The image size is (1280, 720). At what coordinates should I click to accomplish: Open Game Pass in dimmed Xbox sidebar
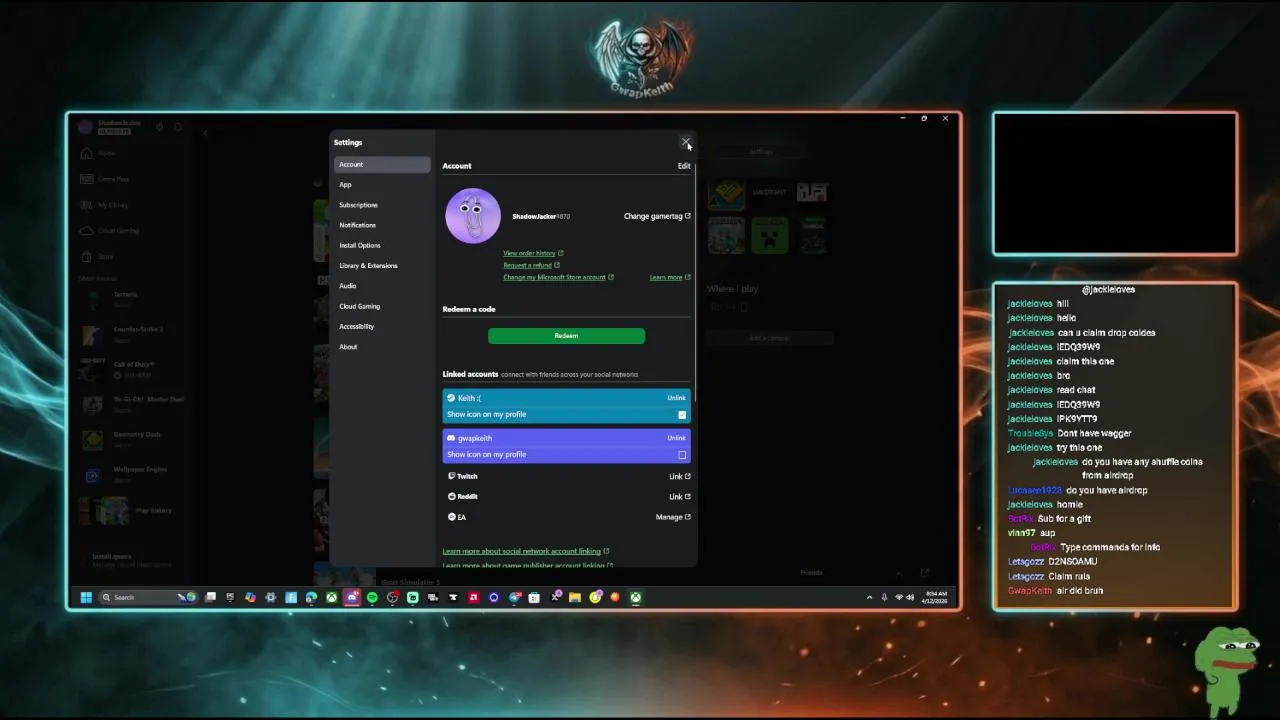[105, 179]
